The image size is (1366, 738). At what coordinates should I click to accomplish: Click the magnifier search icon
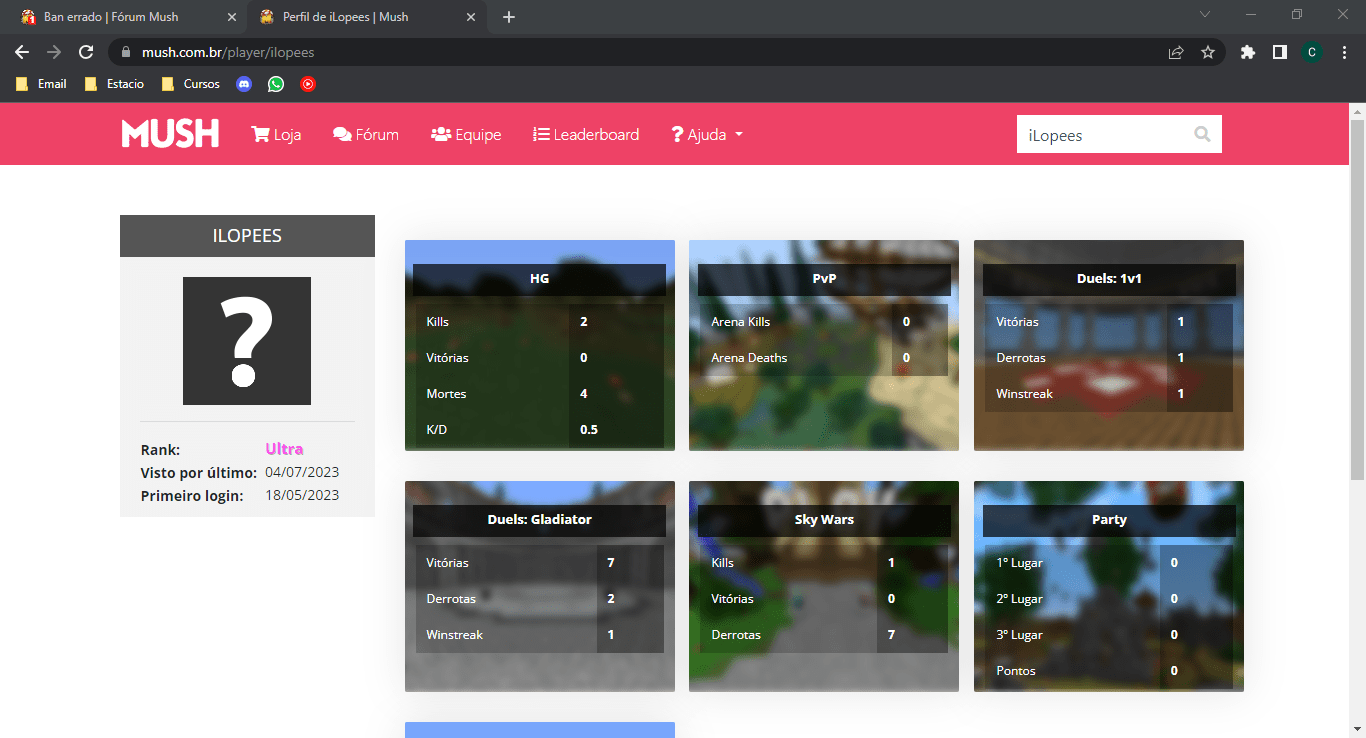pos(1203,134)
